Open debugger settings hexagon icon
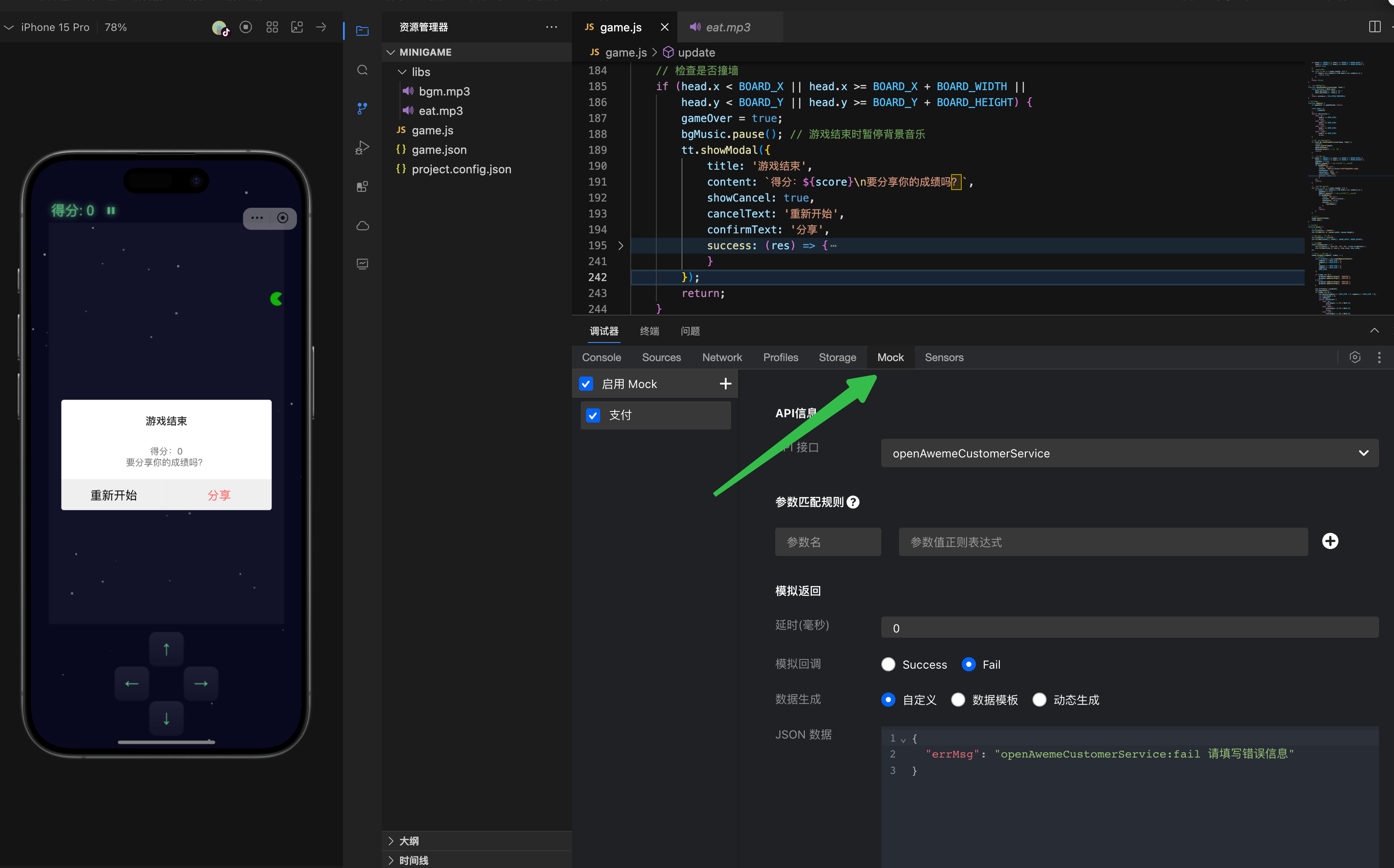Viewport: 1394px width, 868px height. click(1355, 357)
